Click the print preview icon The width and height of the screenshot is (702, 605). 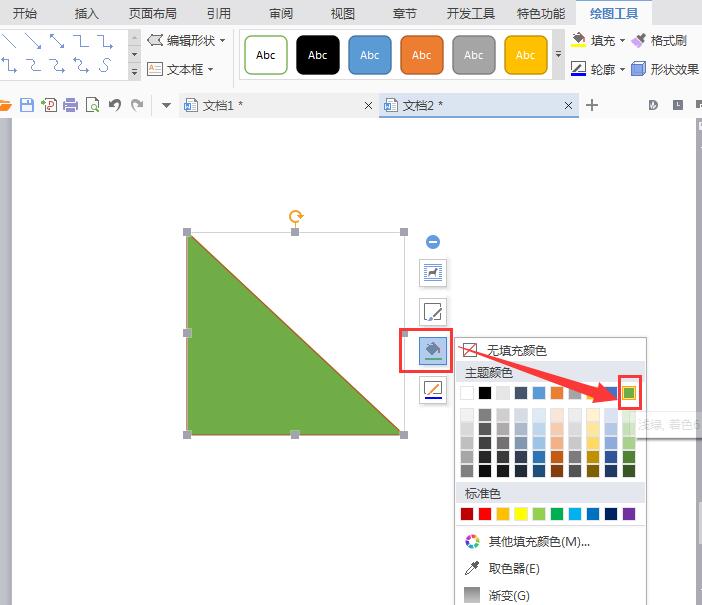[92, 105]
